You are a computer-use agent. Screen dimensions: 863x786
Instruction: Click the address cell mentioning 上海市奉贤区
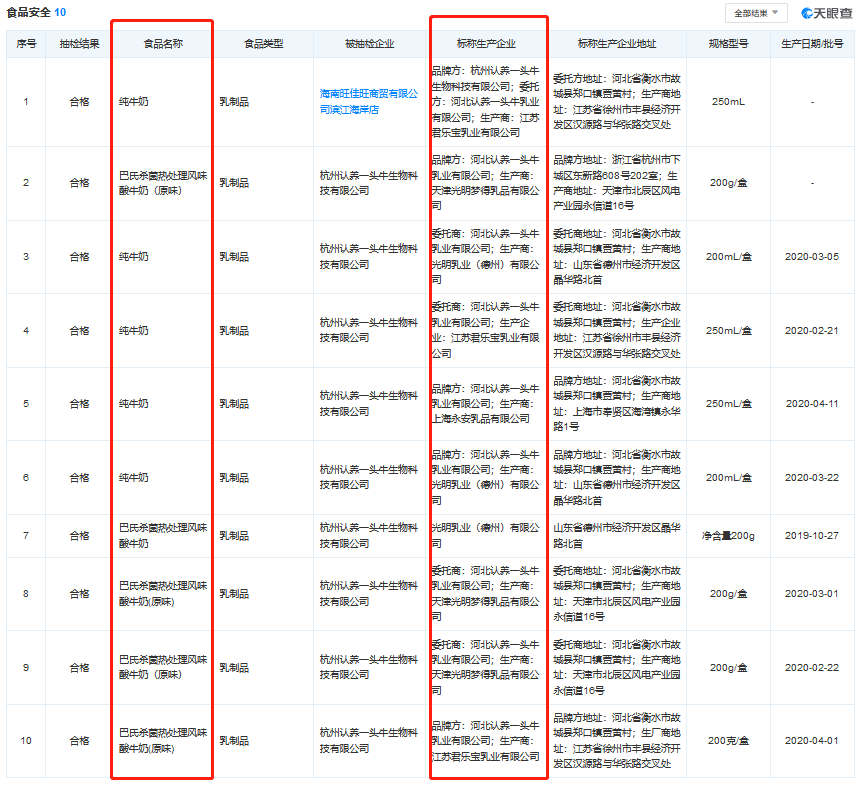tap(617, 403)
